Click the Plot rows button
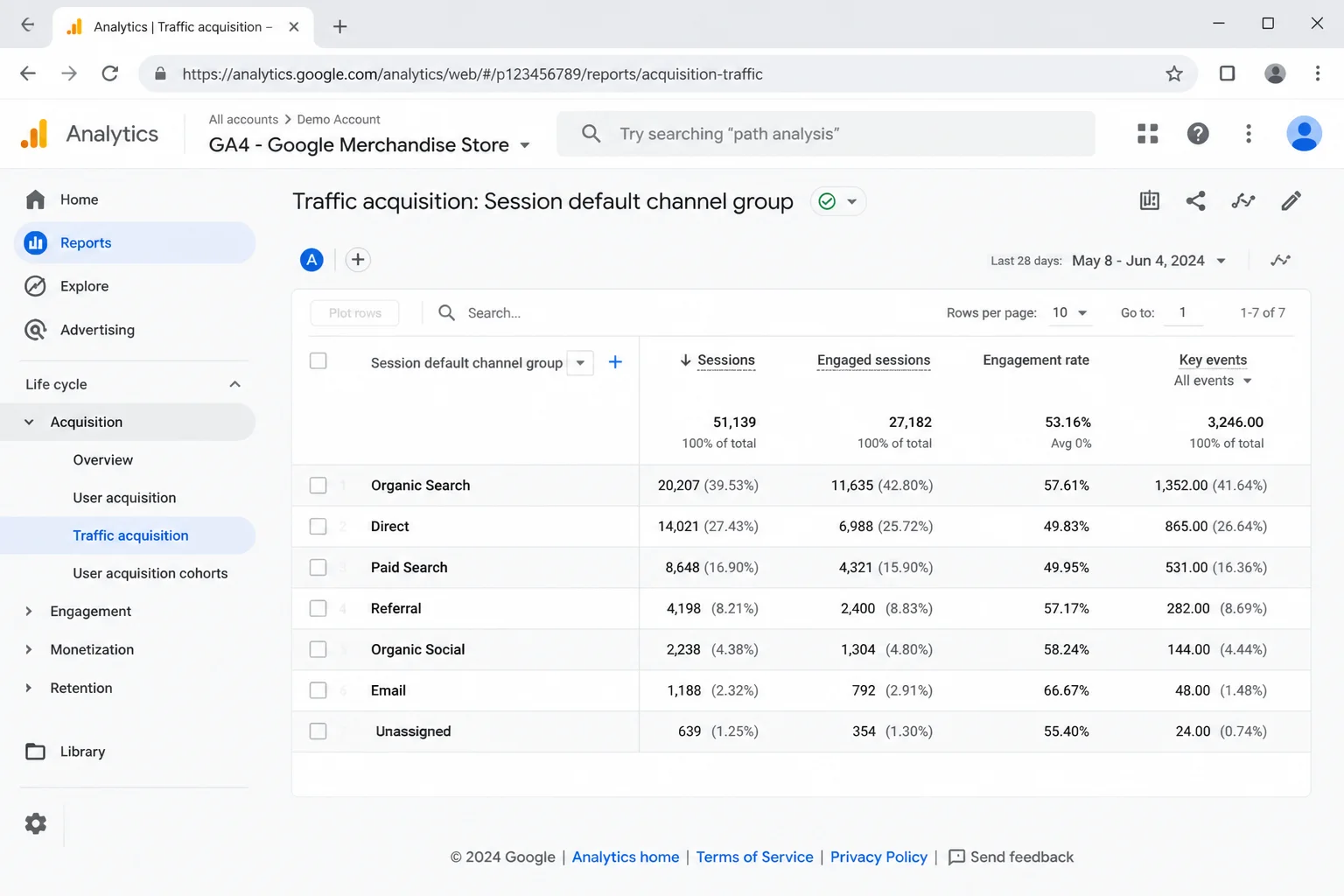The image size is (1344, 896). tap(355, 313)
